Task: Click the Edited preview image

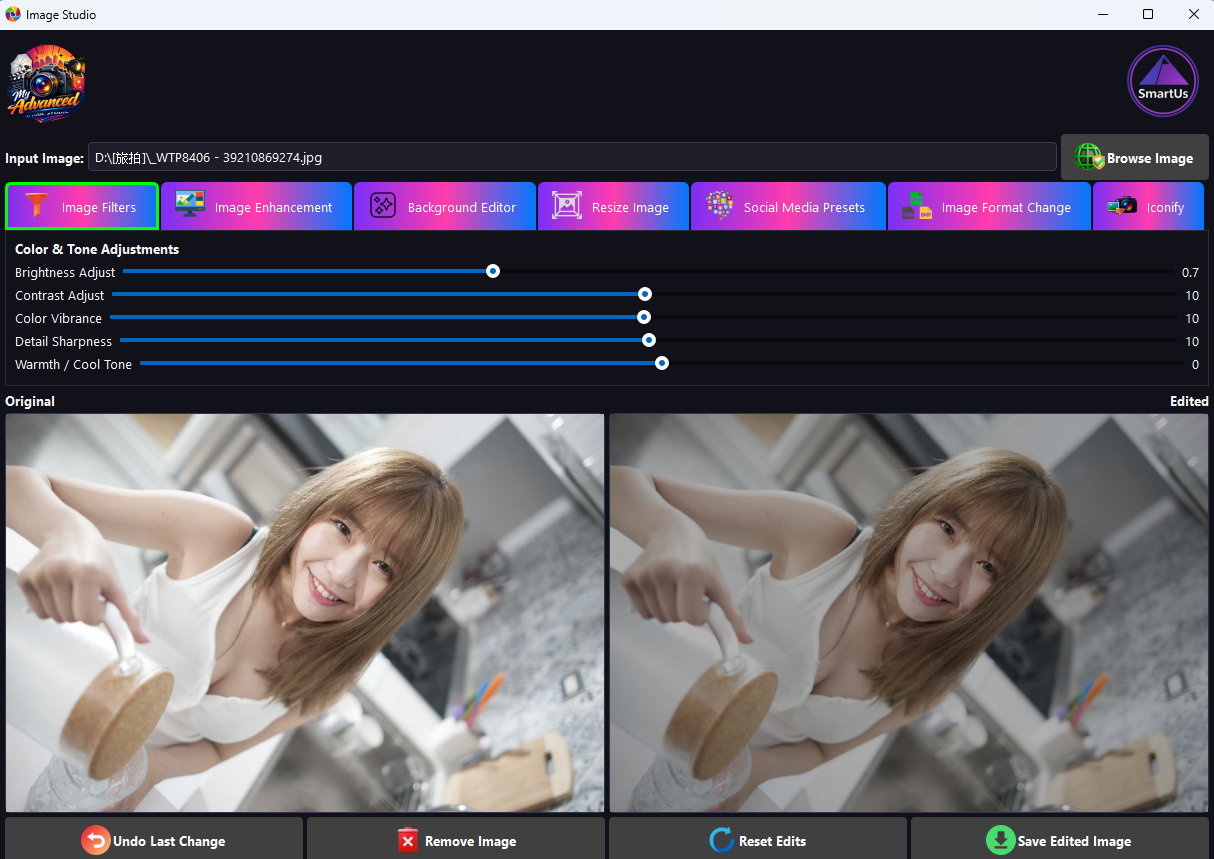Action: tap(909, 613)
